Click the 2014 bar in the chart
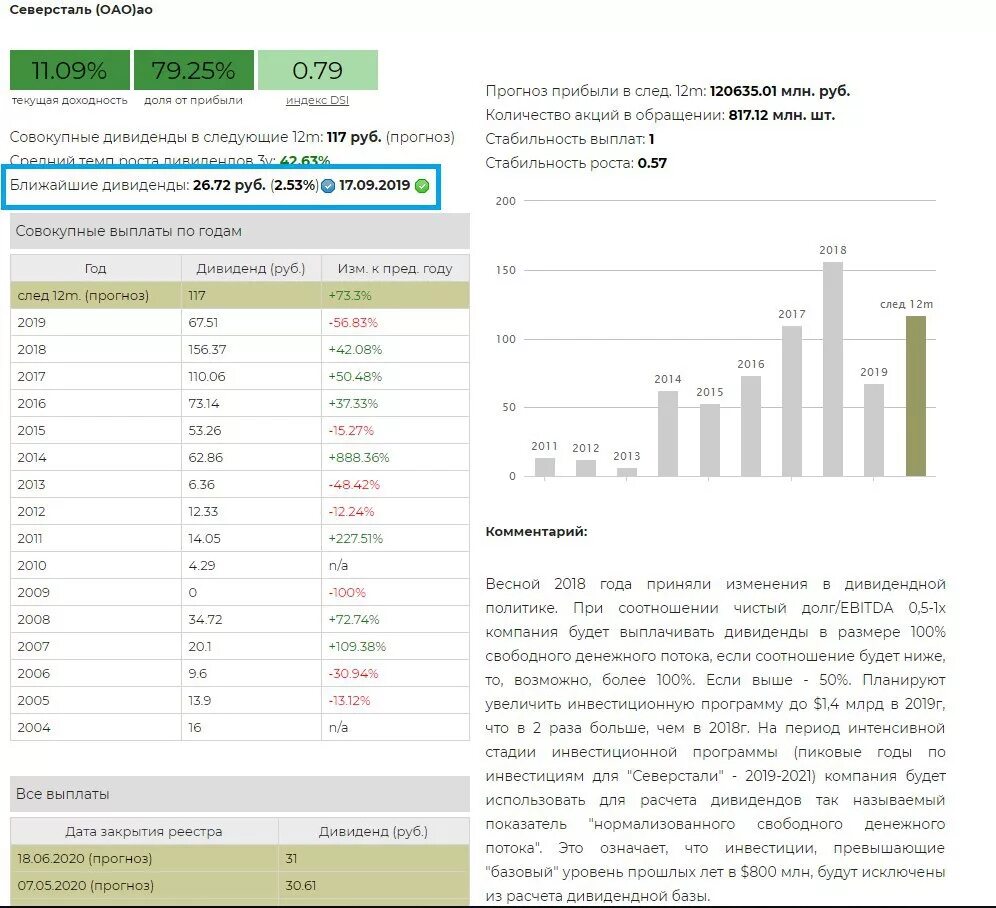 [x=668, y=433]
